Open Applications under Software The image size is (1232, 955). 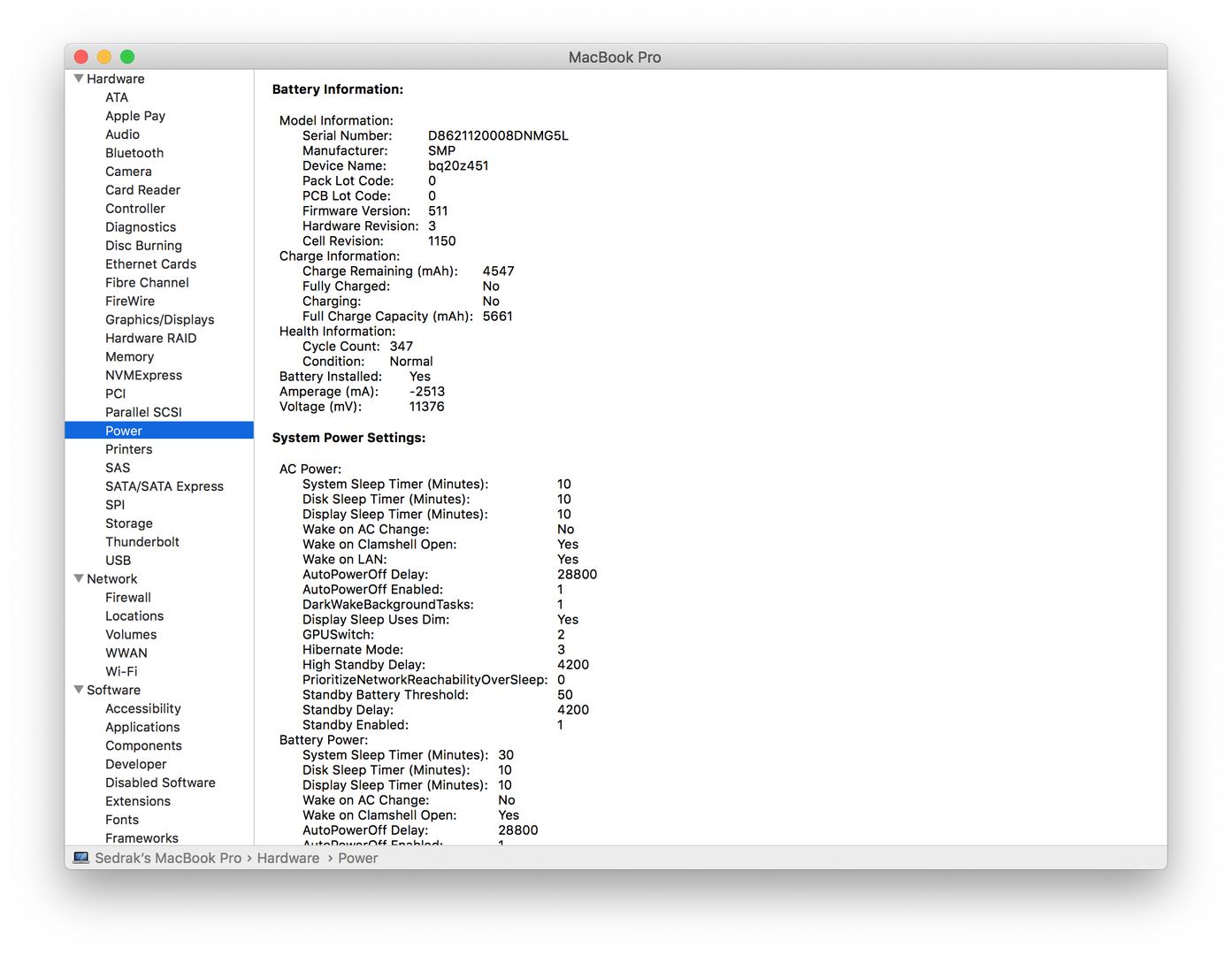[x=142, y=728]
